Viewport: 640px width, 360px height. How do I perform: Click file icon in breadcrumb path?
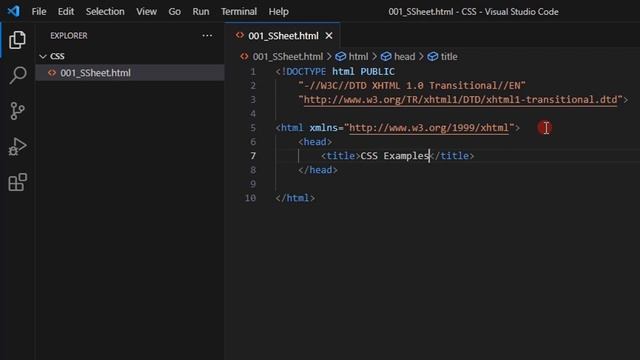(244, 56)
